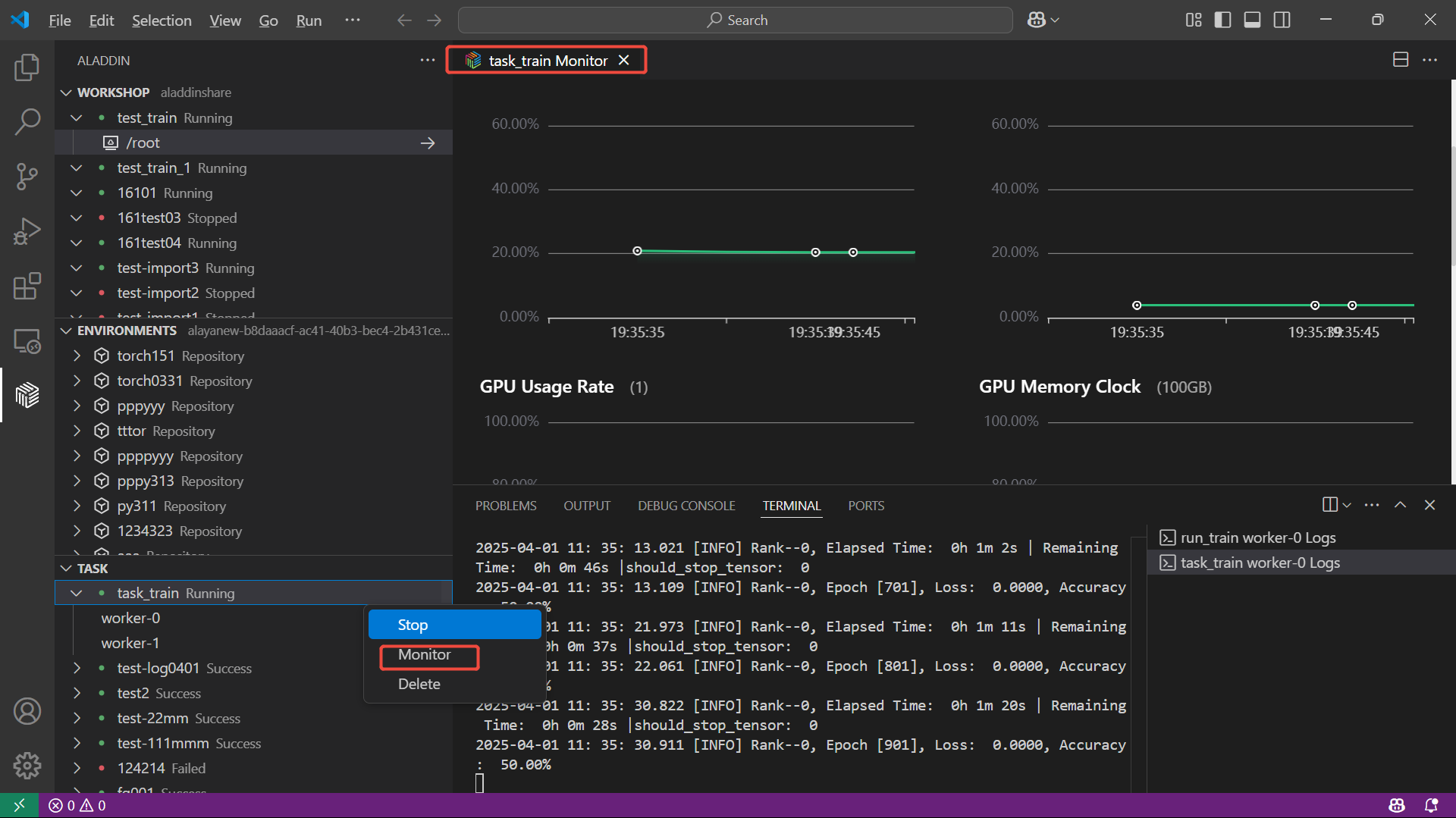1456x818 pixels.
Task: Collapse the ENVIRONMENTS section
Action: click(66, 331)
